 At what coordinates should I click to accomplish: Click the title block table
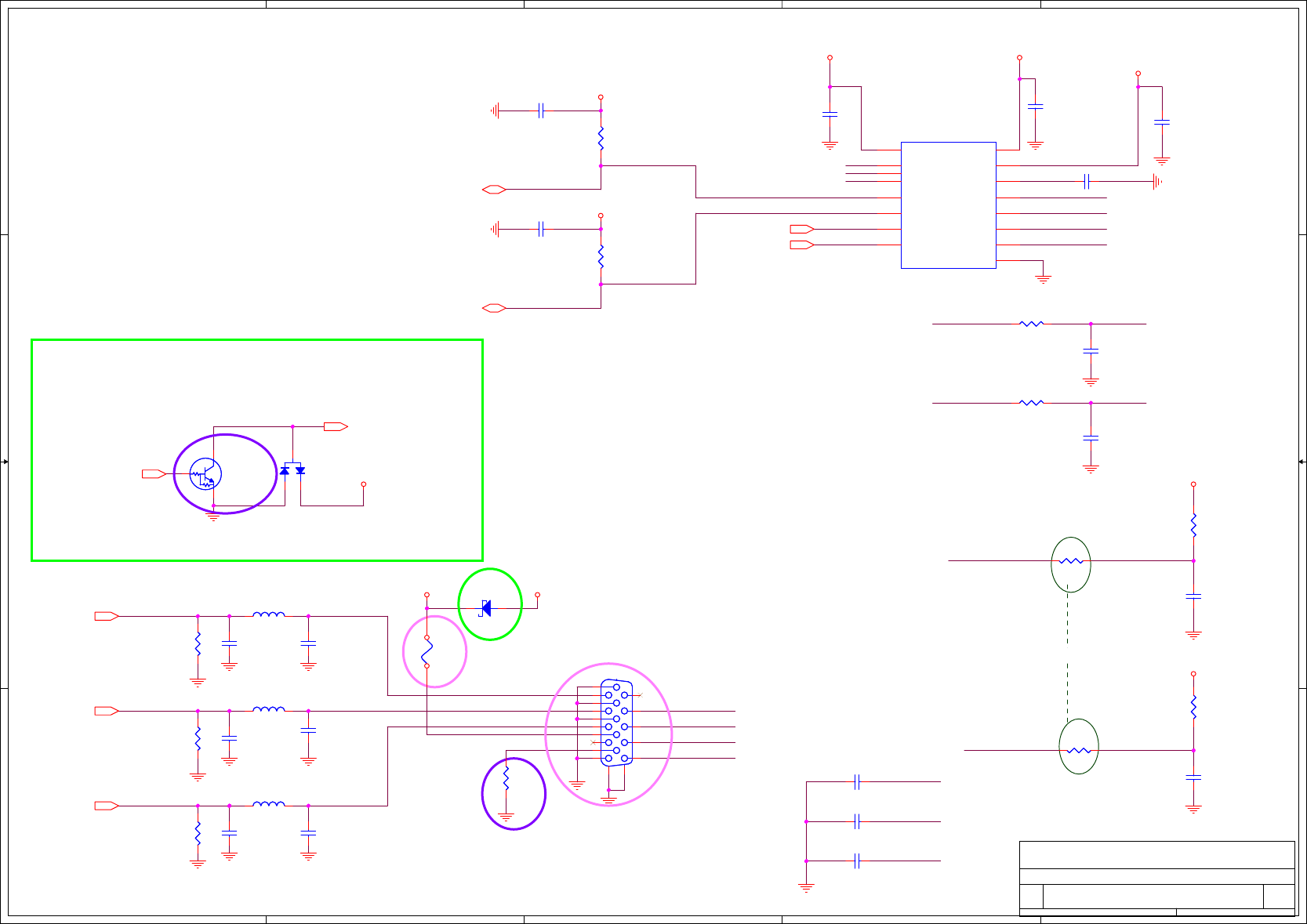pyautogui.click(x=1156, y=879)
